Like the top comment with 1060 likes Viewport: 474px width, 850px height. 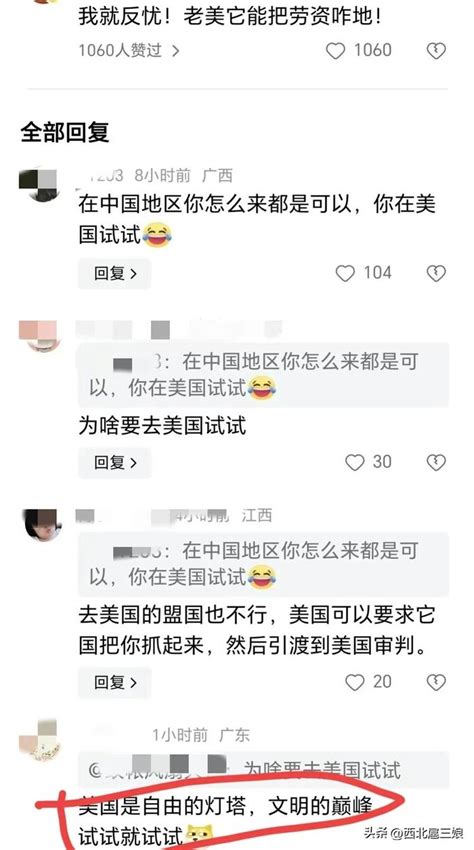(x=335, y=51)
